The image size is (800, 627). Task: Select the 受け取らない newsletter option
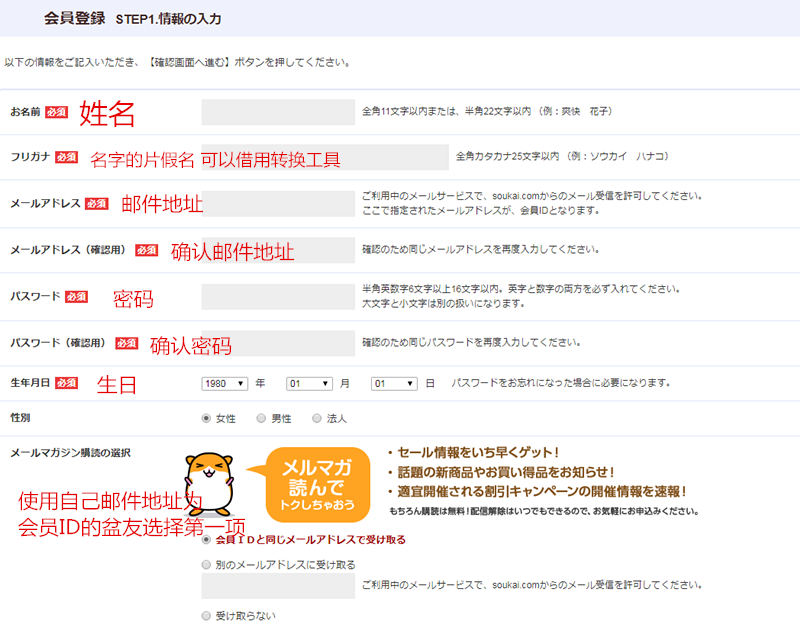[206, 616]
